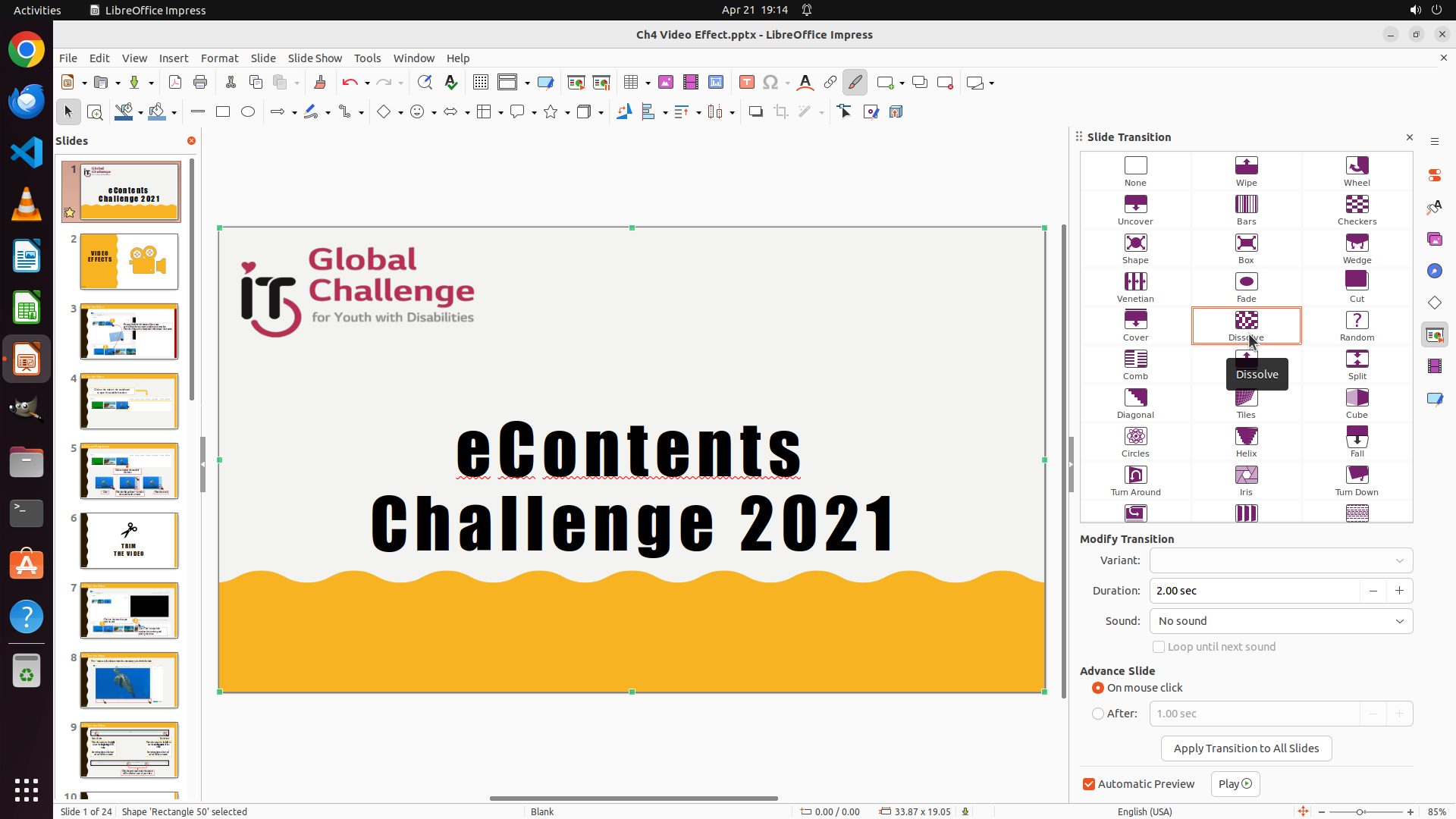1456x819 pixels.
Task: Select the Rectangle drawing tool
Action: point(223,112)
